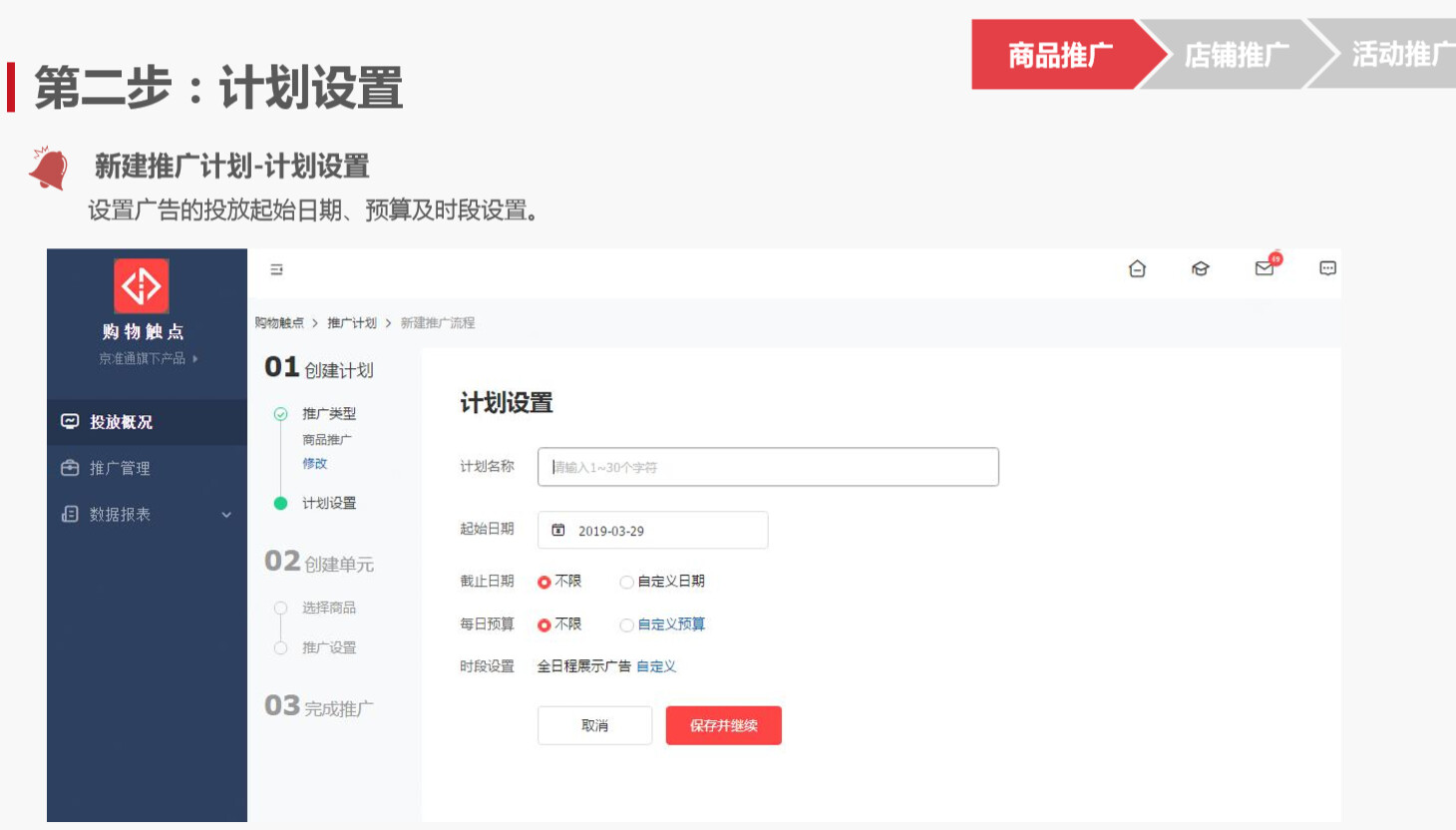1456x830 pixels.
Task: Open the mail notifications icon
Action: point(1265,268)
